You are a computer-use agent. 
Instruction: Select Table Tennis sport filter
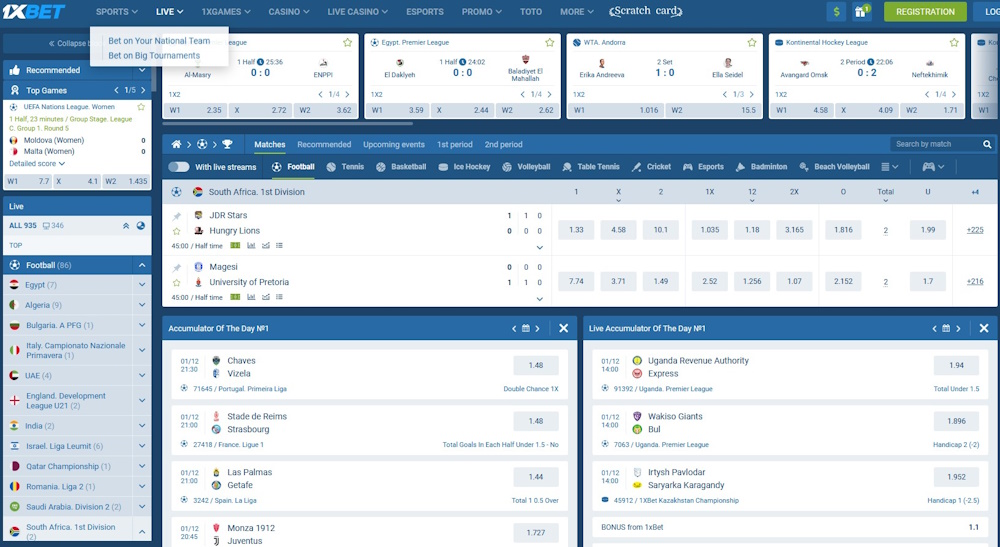(x=591, y=167)
